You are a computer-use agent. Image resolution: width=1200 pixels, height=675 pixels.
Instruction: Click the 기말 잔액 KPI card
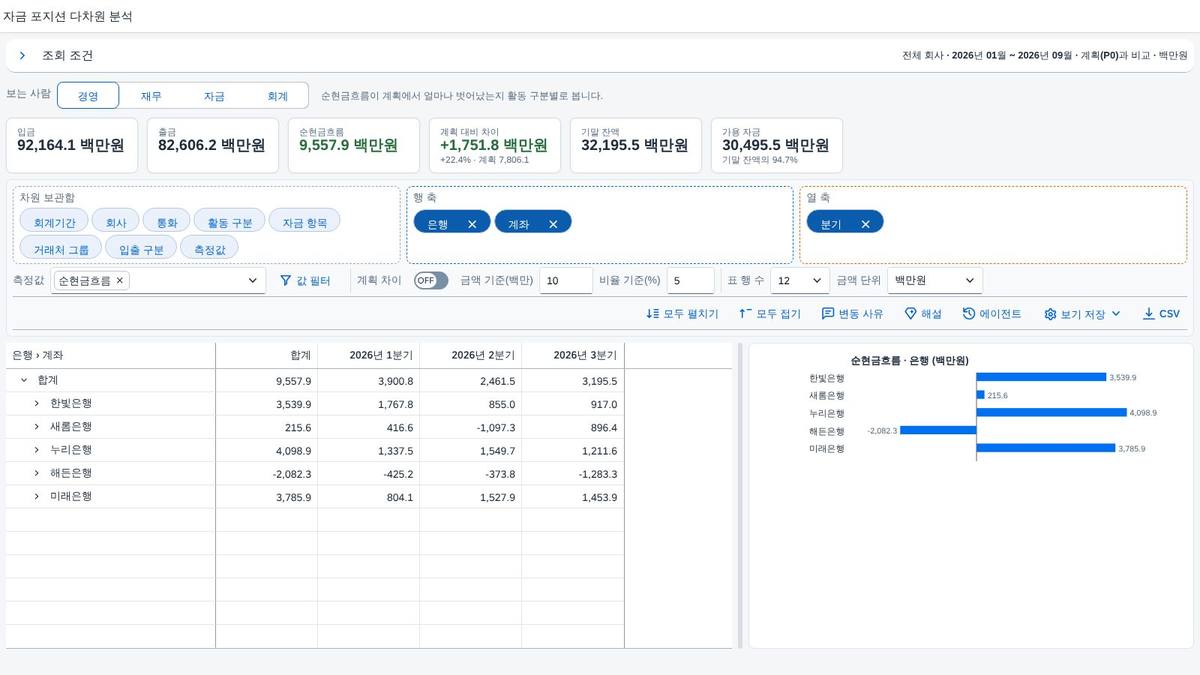tap(636, 145)
